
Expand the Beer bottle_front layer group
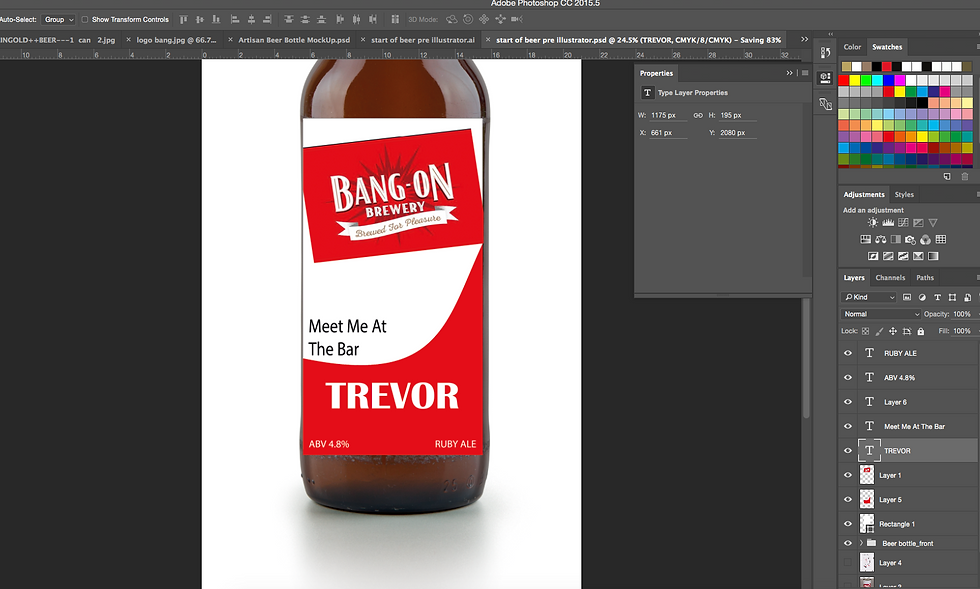[x=861, y=543]
